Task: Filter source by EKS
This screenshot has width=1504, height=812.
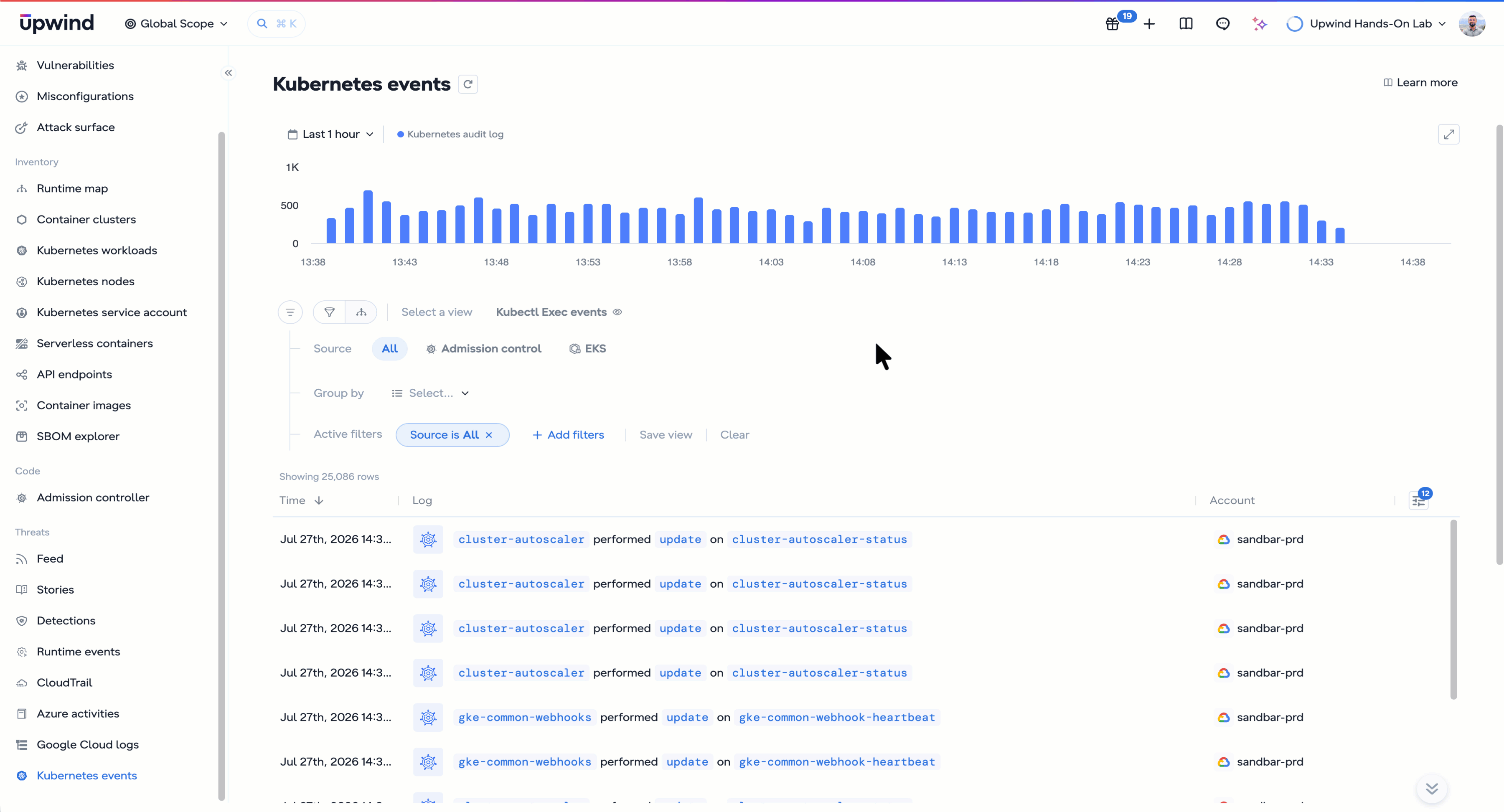Action: (x=588, y=348)
